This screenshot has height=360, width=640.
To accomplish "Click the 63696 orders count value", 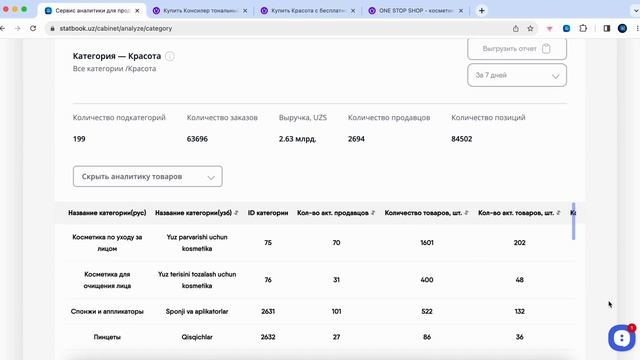I will click(x=197, y=139).
